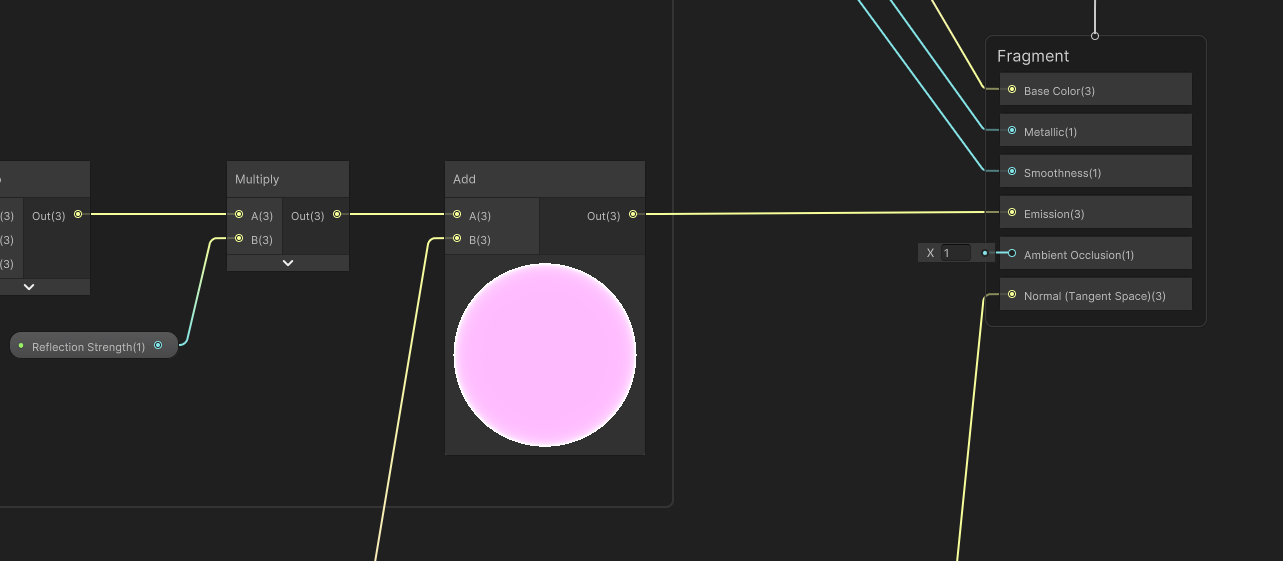This screenshot has width=1283, height=561.
Task: Expand the Multiply node preview chevron
Action: 288,263
